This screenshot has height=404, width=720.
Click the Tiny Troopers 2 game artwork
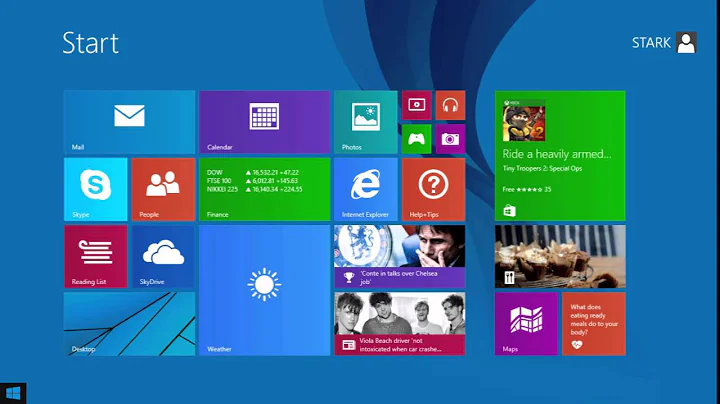pos(524,123)
